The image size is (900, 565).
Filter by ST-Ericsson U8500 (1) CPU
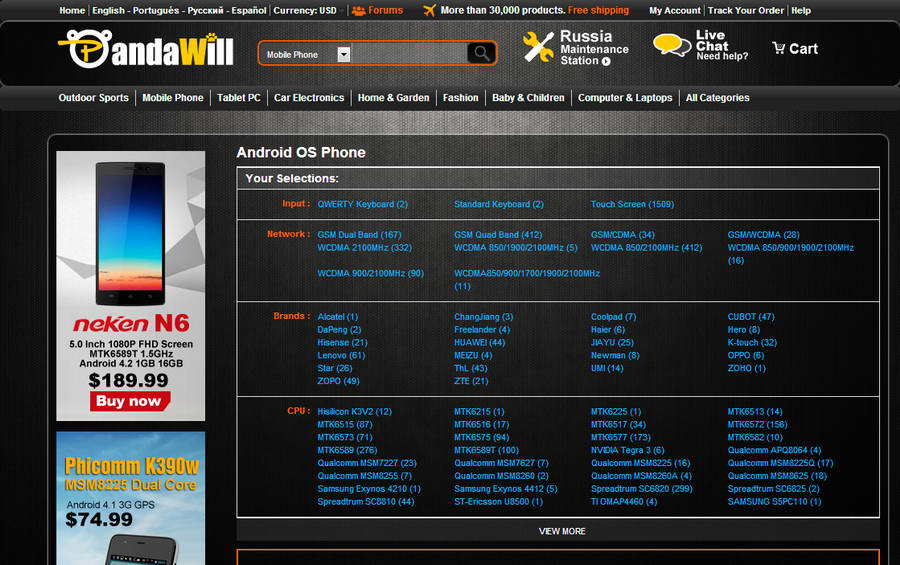click(498, 501)
